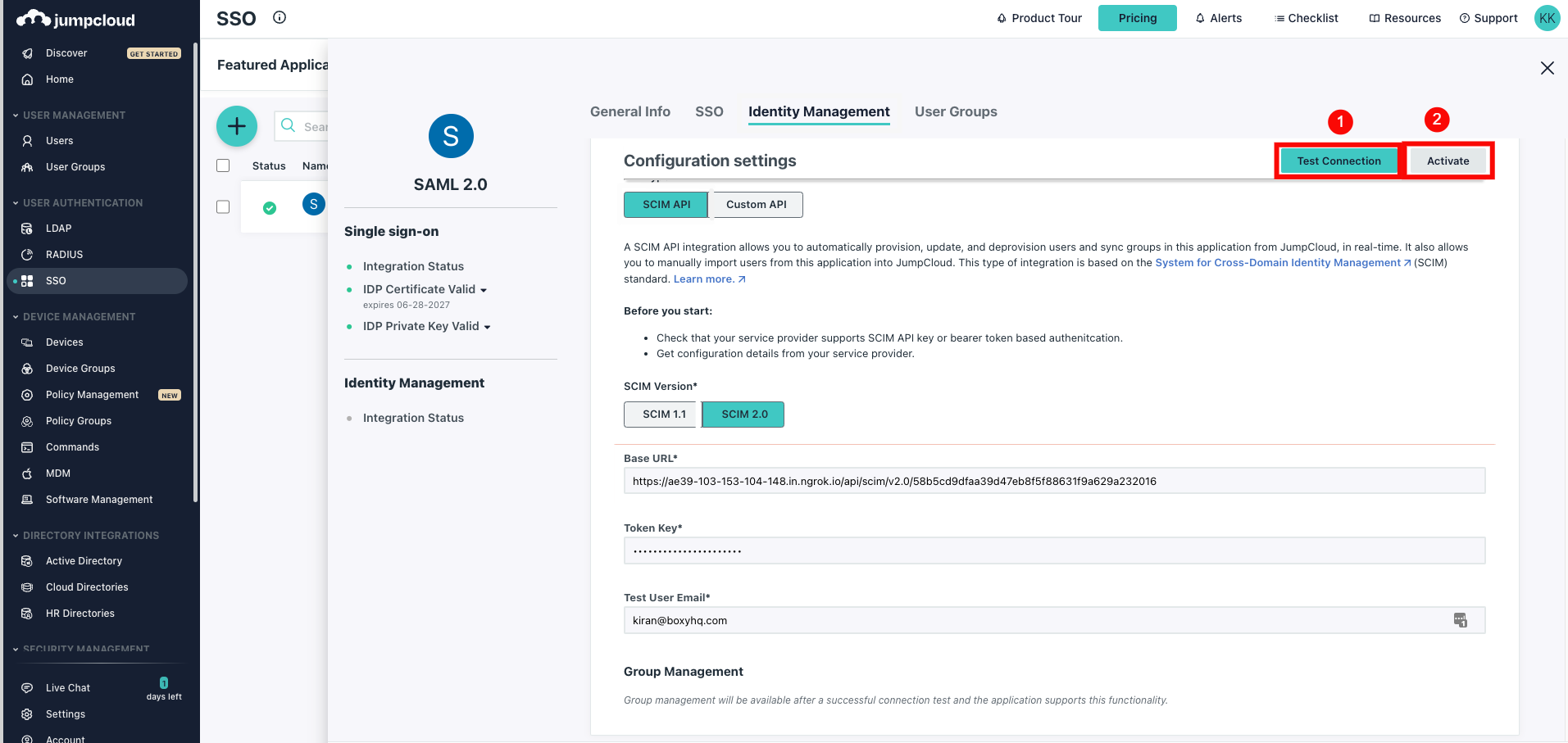Open the Resources menu
This screenshot has height=743, width=1568.
tap(1405, 18)
